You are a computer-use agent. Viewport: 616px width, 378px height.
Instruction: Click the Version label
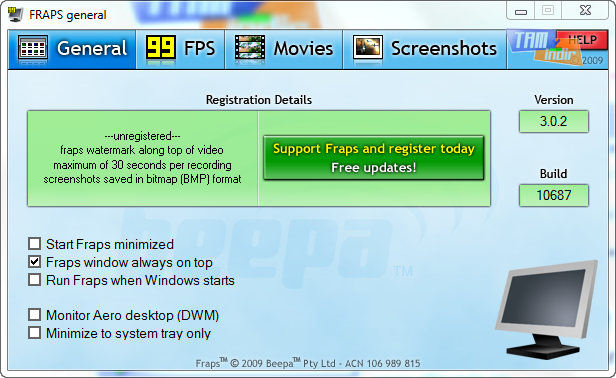coord(554,100)
